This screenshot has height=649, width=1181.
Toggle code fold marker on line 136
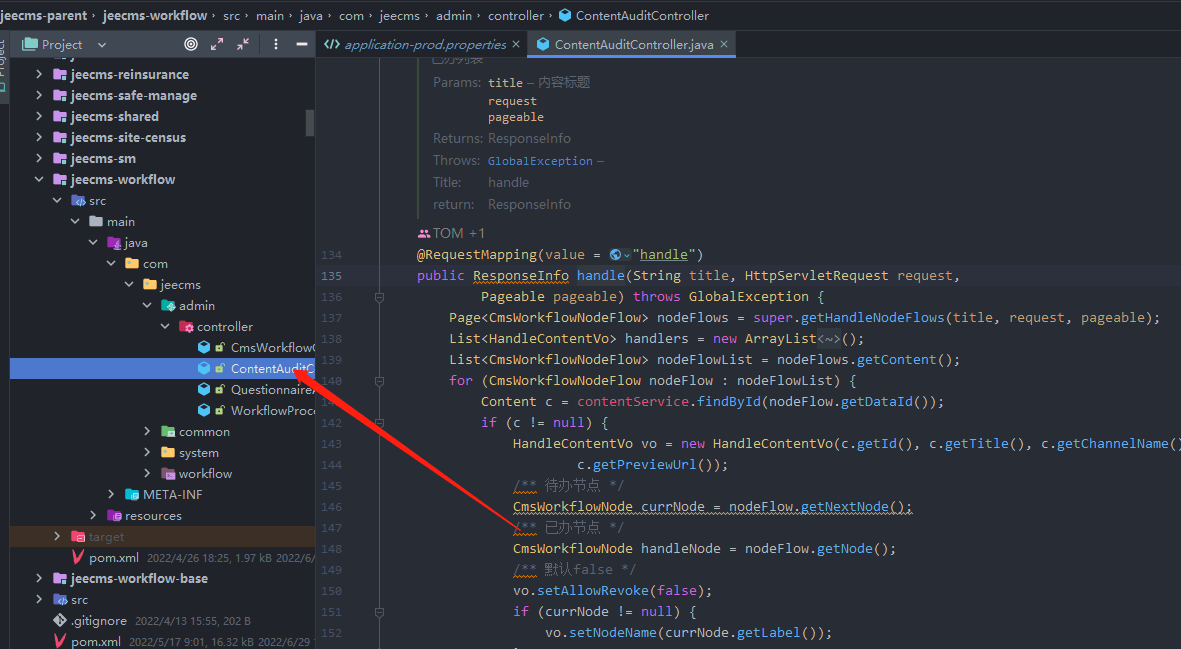coord(379,297)
